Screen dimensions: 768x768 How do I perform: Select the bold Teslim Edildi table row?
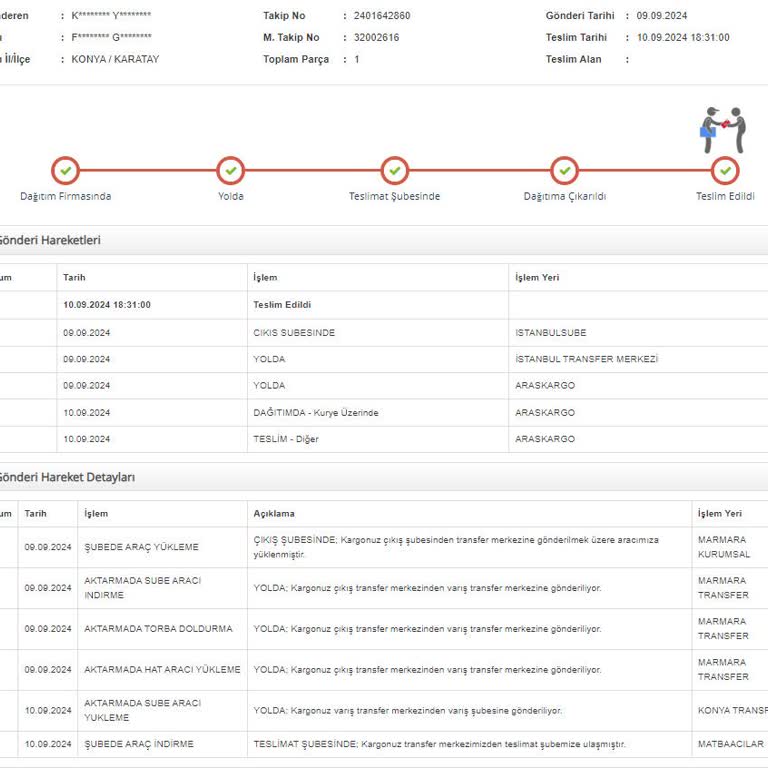(x=282, y=305)
